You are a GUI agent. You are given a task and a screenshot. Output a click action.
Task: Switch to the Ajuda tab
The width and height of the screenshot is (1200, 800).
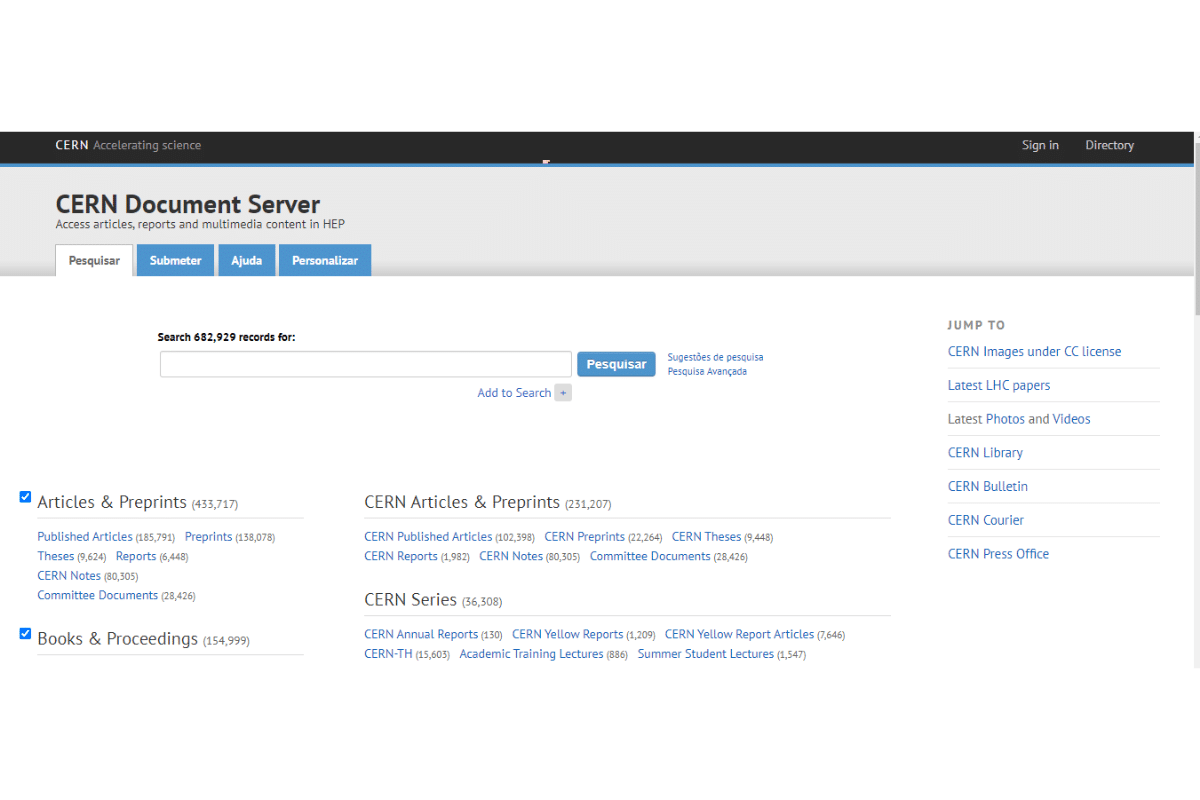(x=246, y=260)
